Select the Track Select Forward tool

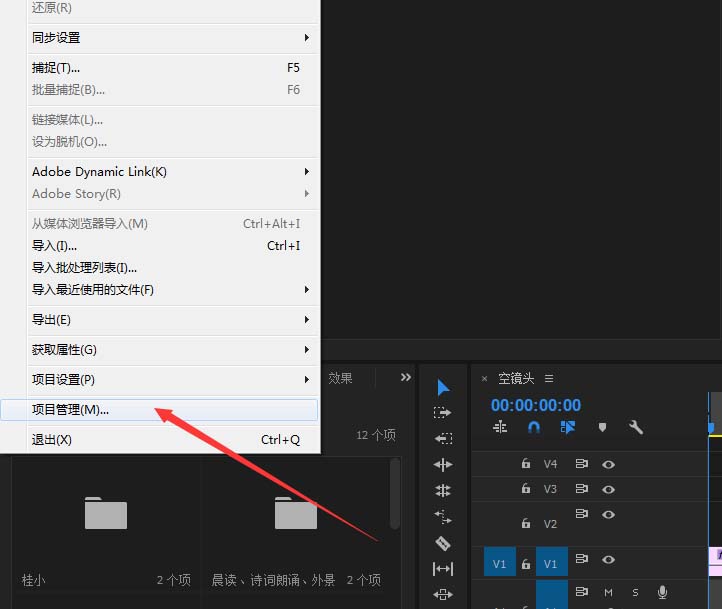[x=443, y=413]
